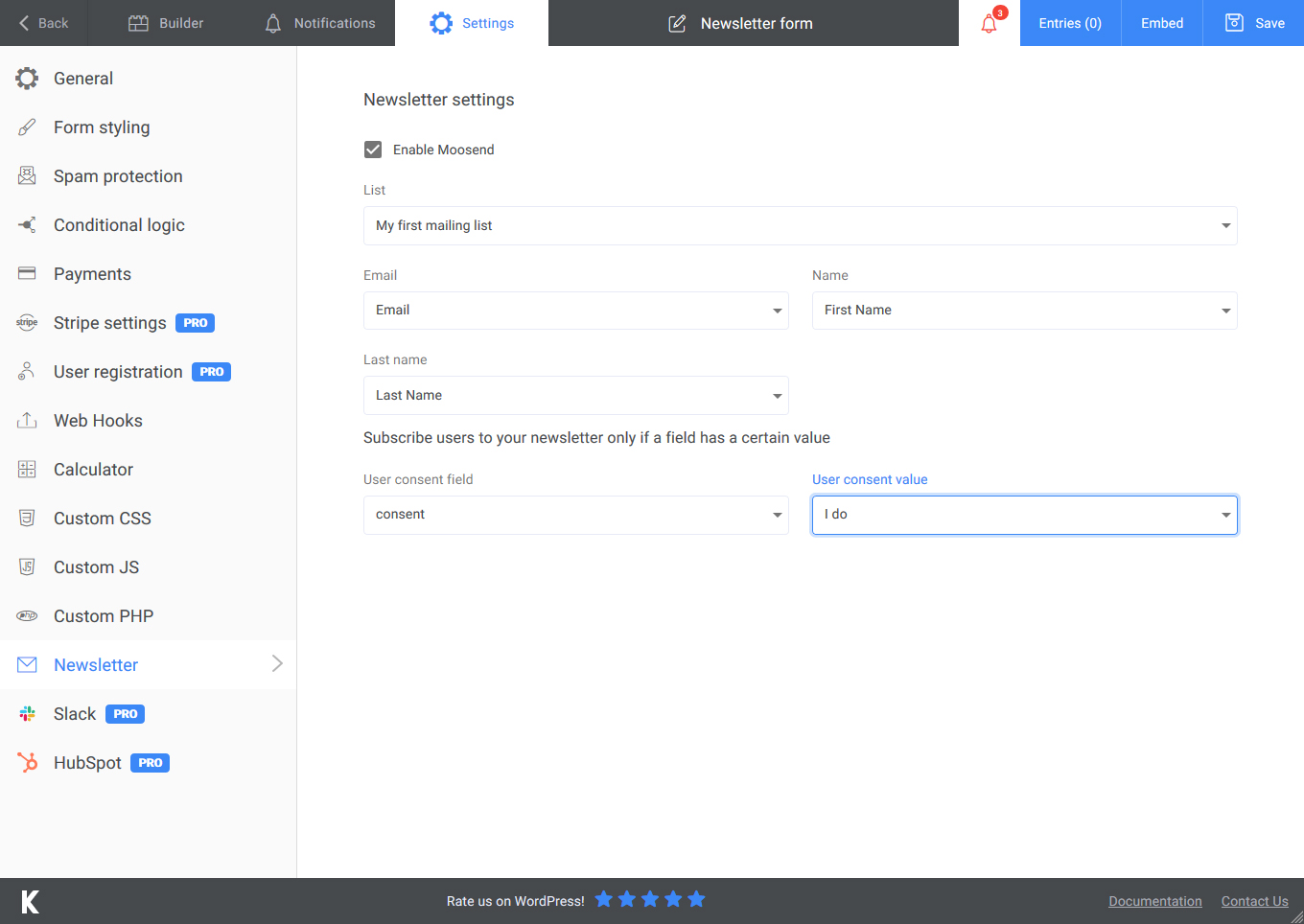Click the Embed button

1162,23
